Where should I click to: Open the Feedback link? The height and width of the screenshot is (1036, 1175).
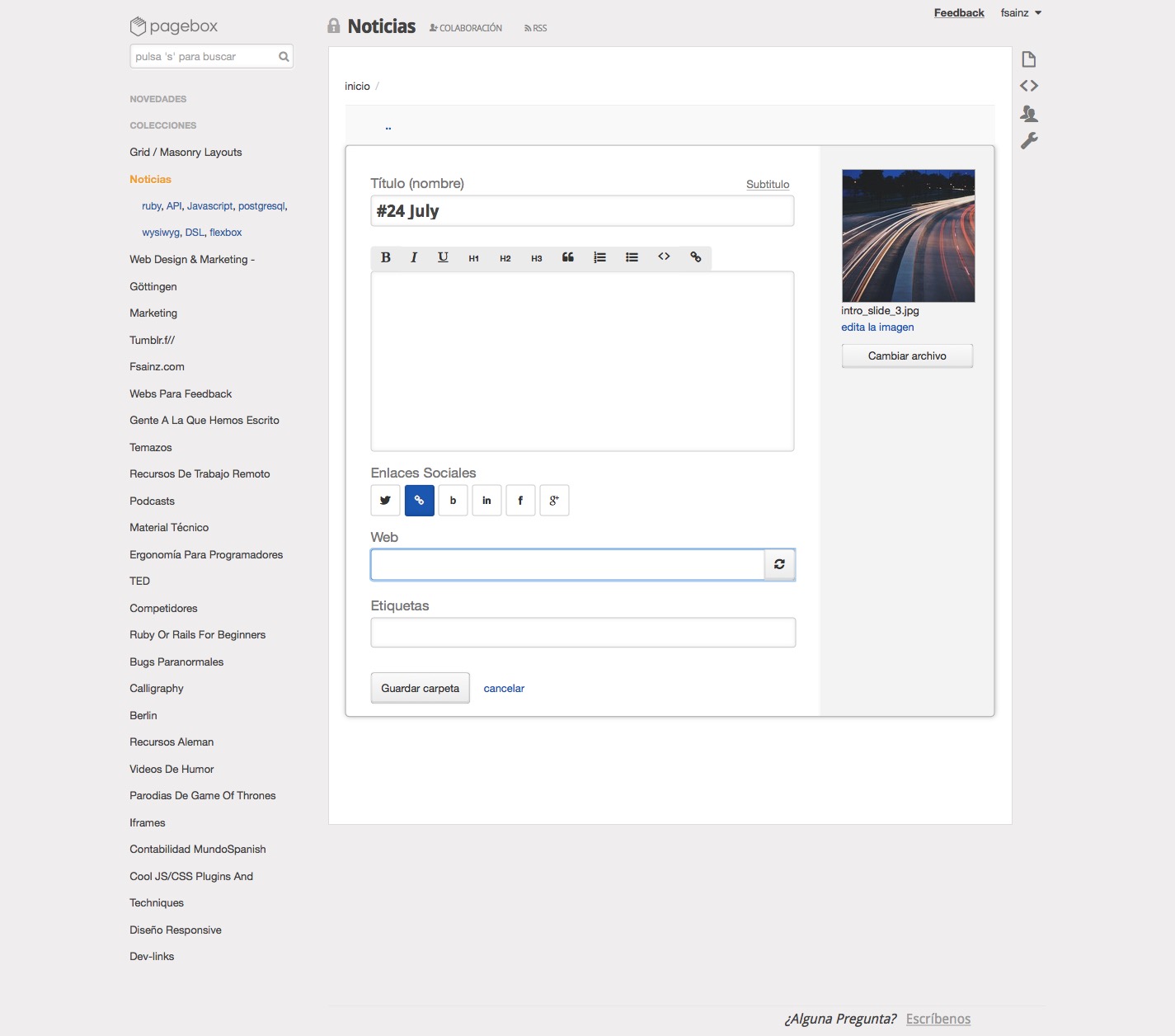click(959, 12)
